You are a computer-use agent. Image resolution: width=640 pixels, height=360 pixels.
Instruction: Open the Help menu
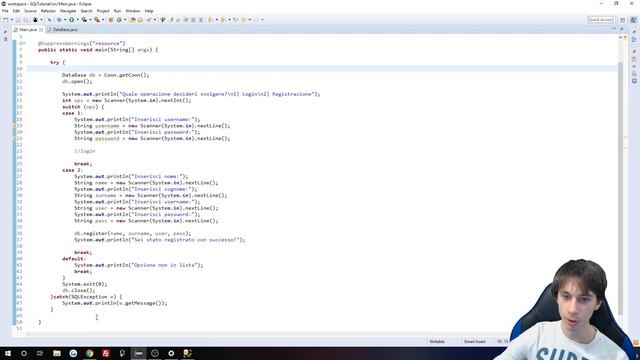tap(149, 11)
